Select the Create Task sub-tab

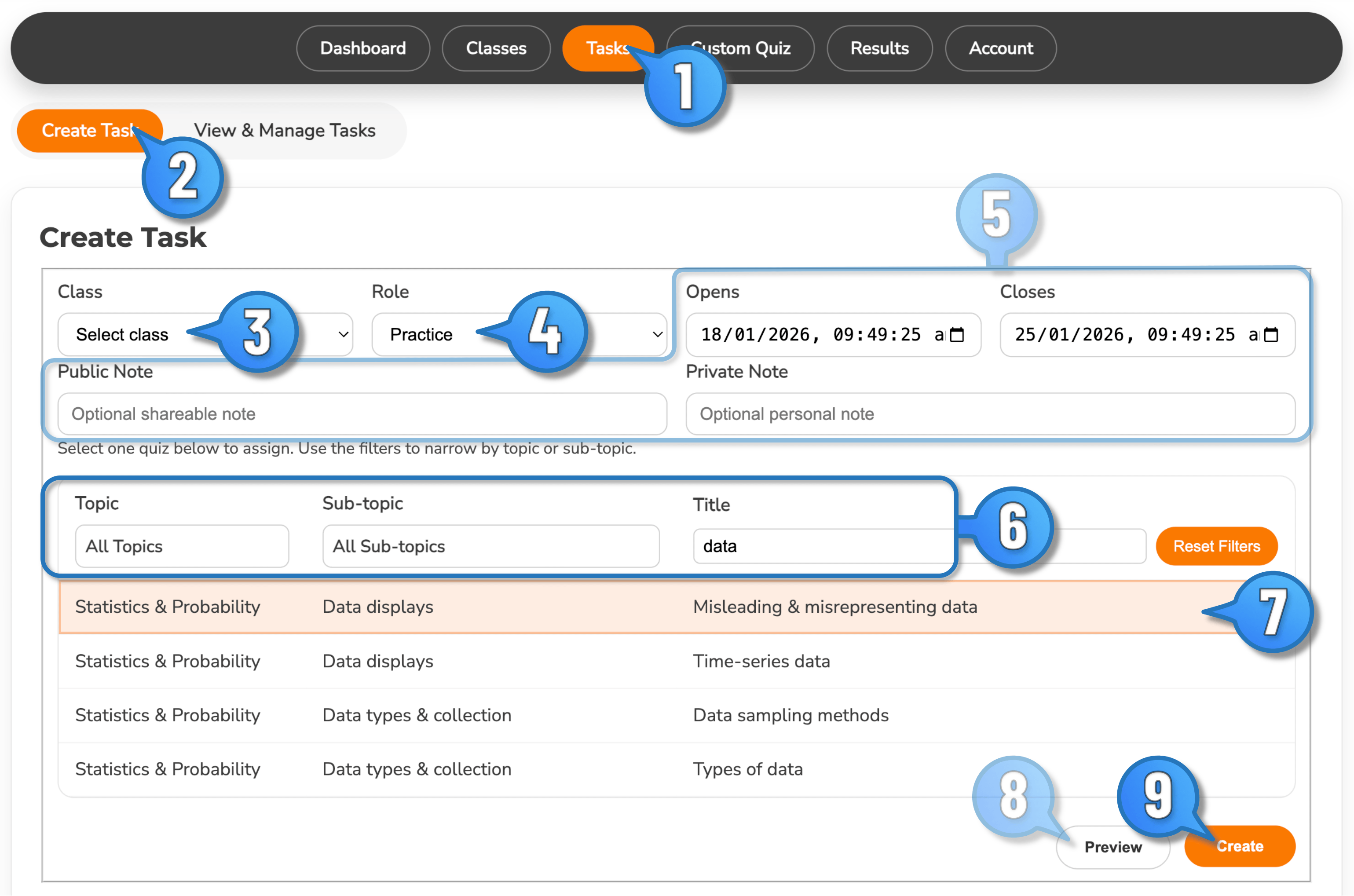coord(86,131)
